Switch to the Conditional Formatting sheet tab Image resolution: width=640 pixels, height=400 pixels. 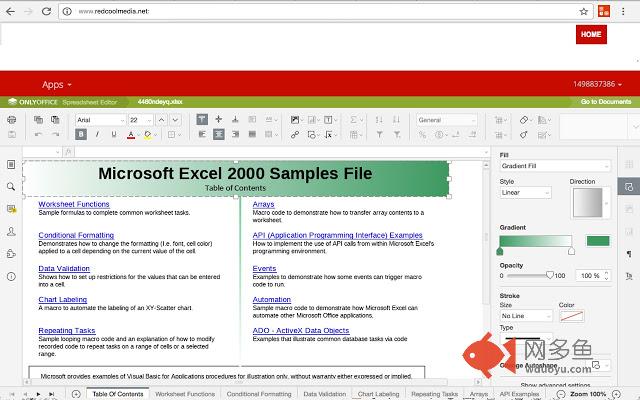259,394
